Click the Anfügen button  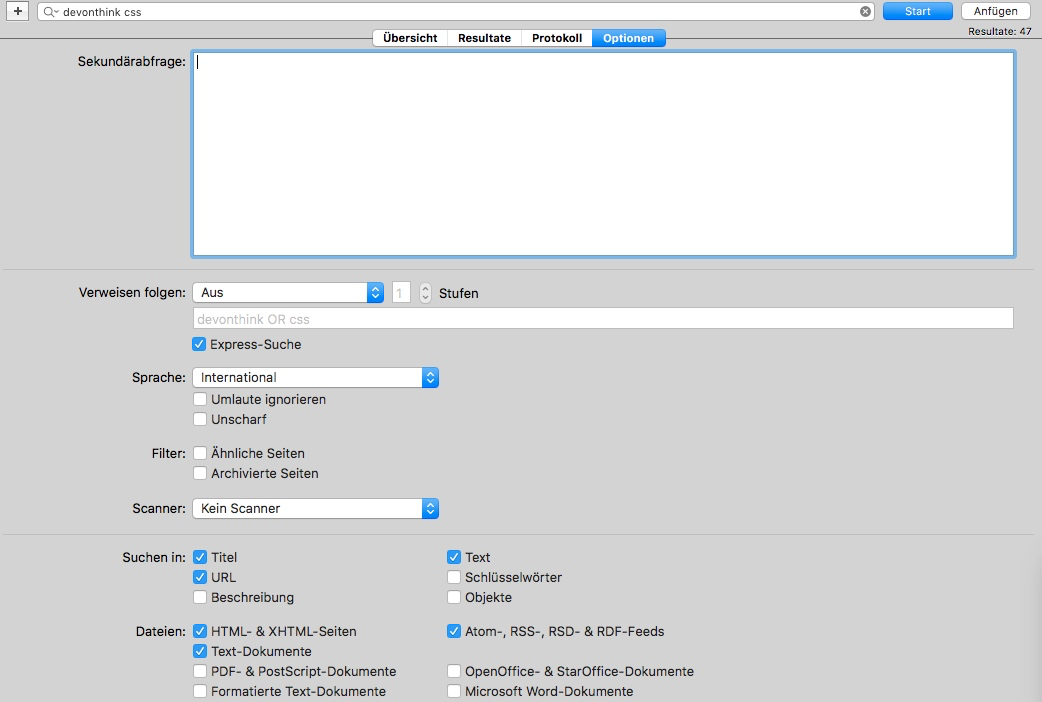pyautogui.click(x=995, y=11)
